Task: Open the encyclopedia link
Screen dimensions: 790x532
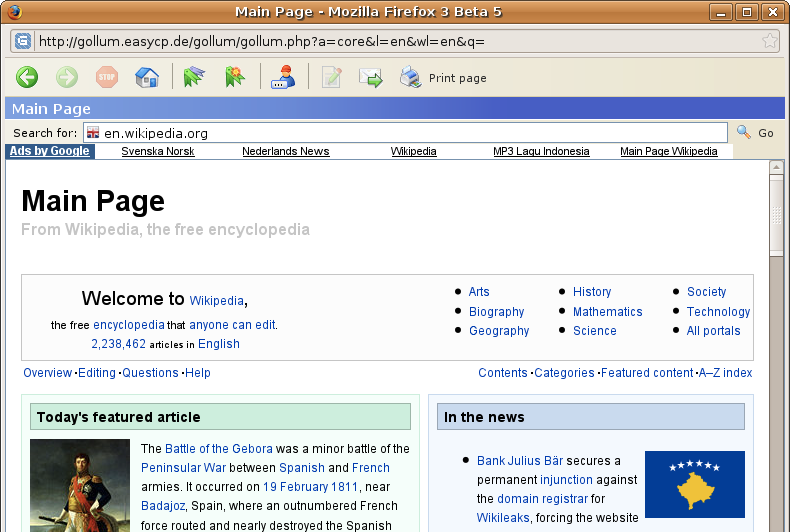Action: tap(128, 325)
